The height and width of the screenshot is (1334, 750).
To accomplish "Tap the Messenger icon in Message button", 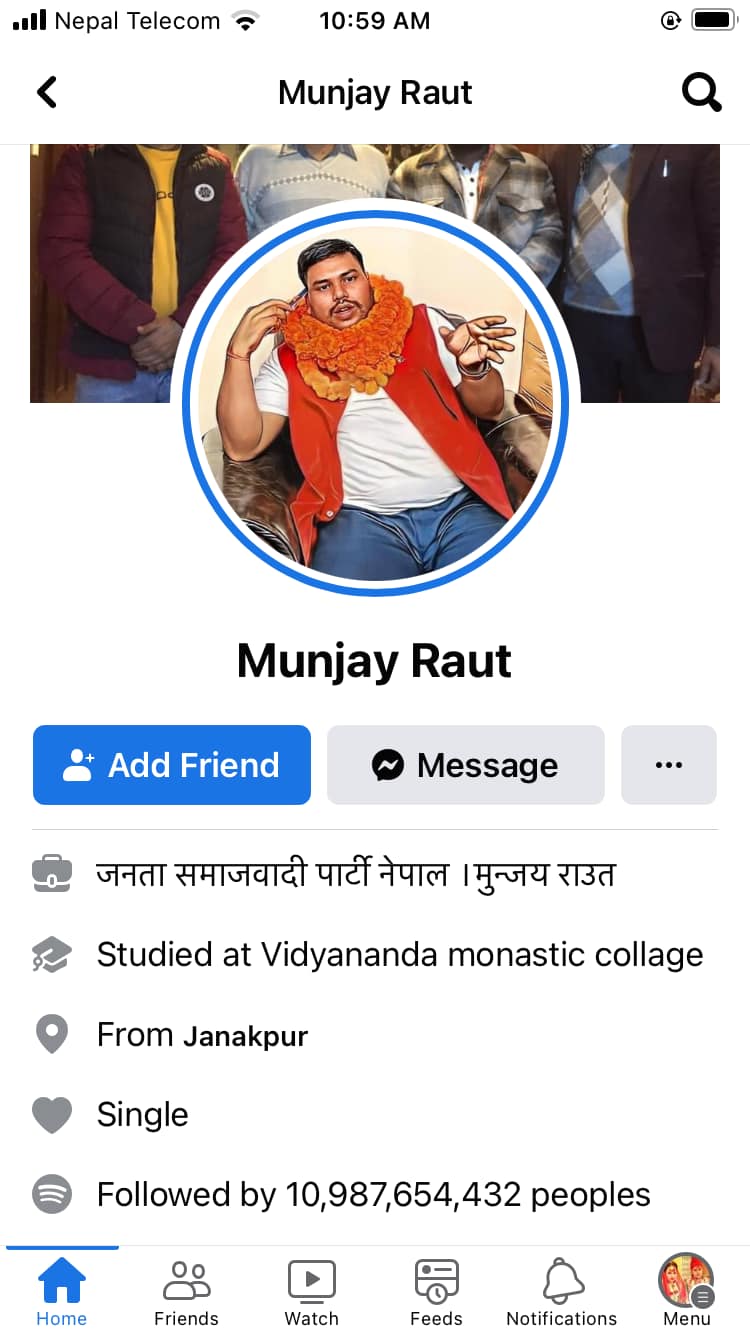I will [x=388, y=765].
